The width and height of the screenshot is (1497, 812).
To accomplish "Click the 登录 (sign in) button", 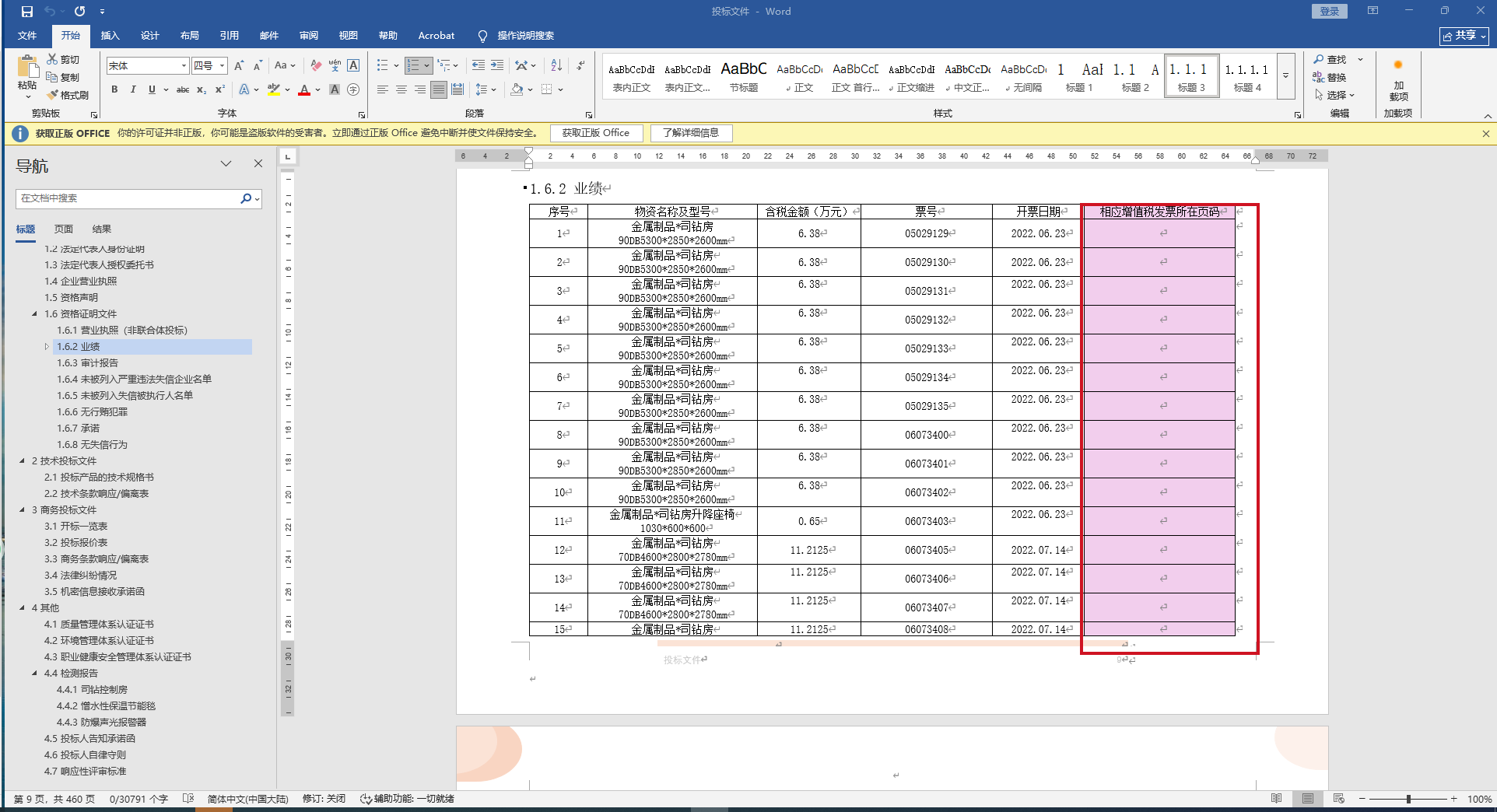I will tap(1330, 11).
